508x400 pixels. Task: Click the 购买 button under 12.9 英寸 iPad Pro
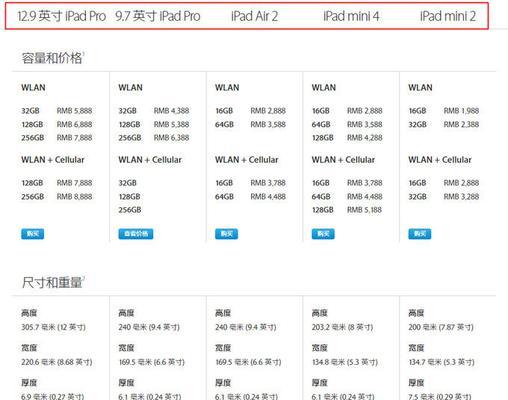tap(33, 234)
